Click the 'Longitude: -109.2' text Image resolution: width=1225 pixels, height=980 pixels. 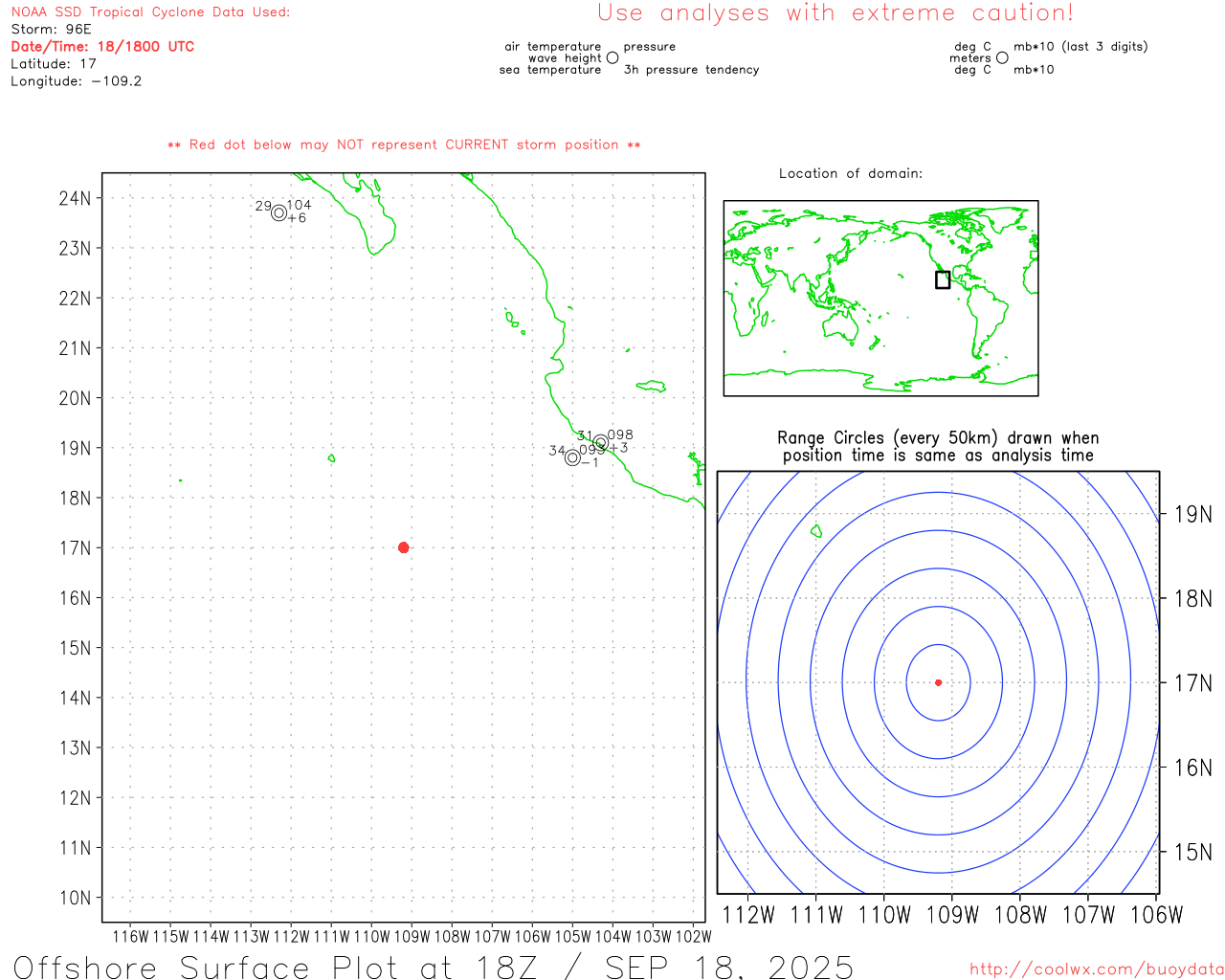pos(76,81)
